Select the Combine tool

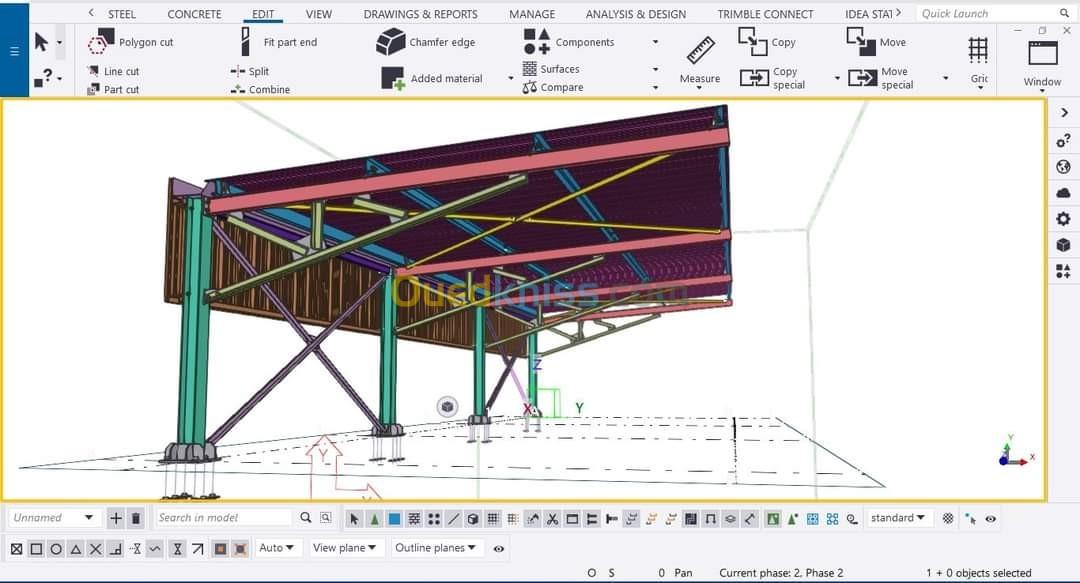[260, 90]
